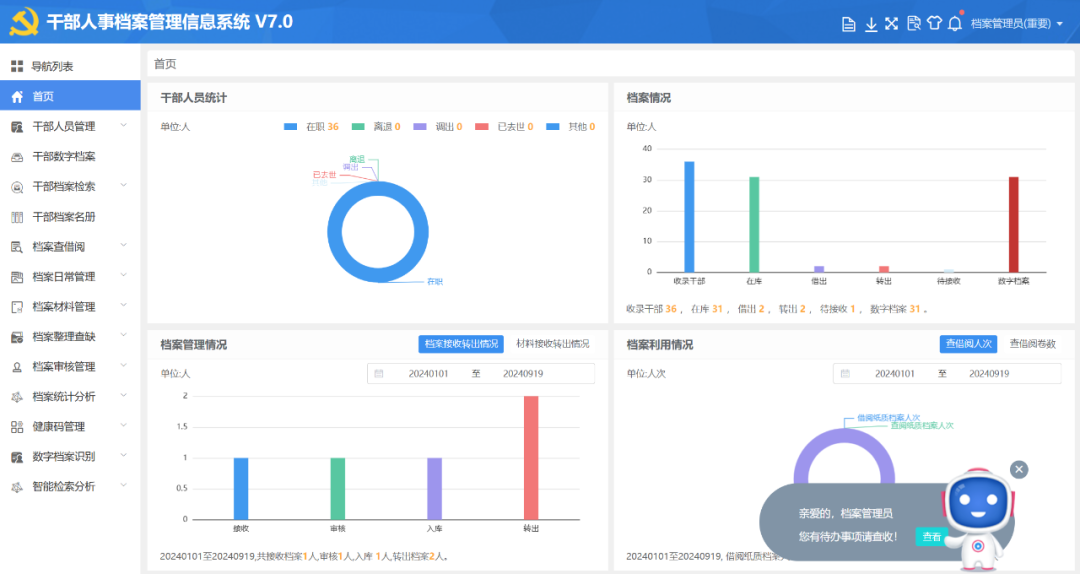Toggle the 在职 legend series
This screenshot has width=1080, height=574.
tap(310, 127)
